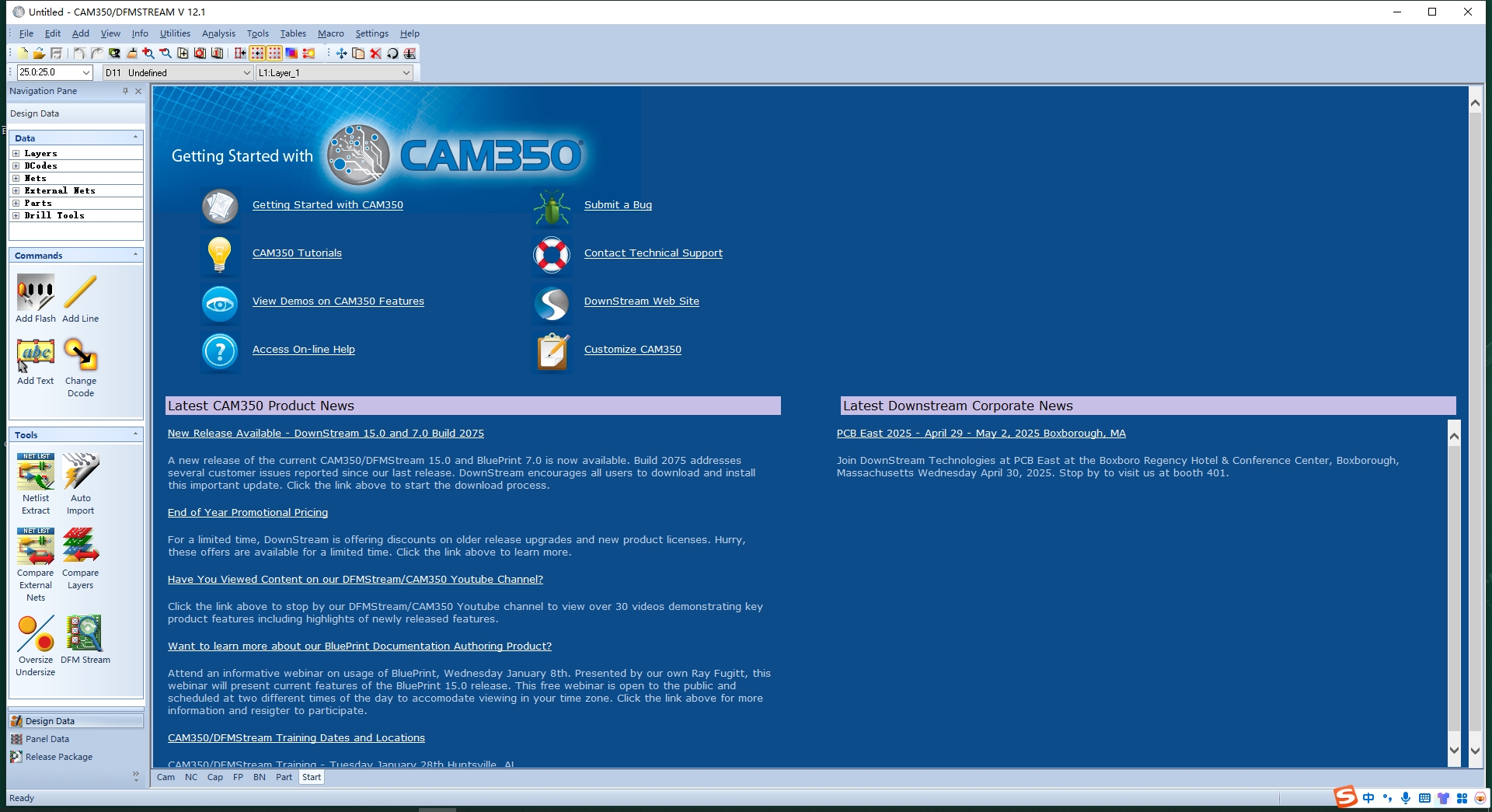Click the Add Line command icon

click(80, 292)
